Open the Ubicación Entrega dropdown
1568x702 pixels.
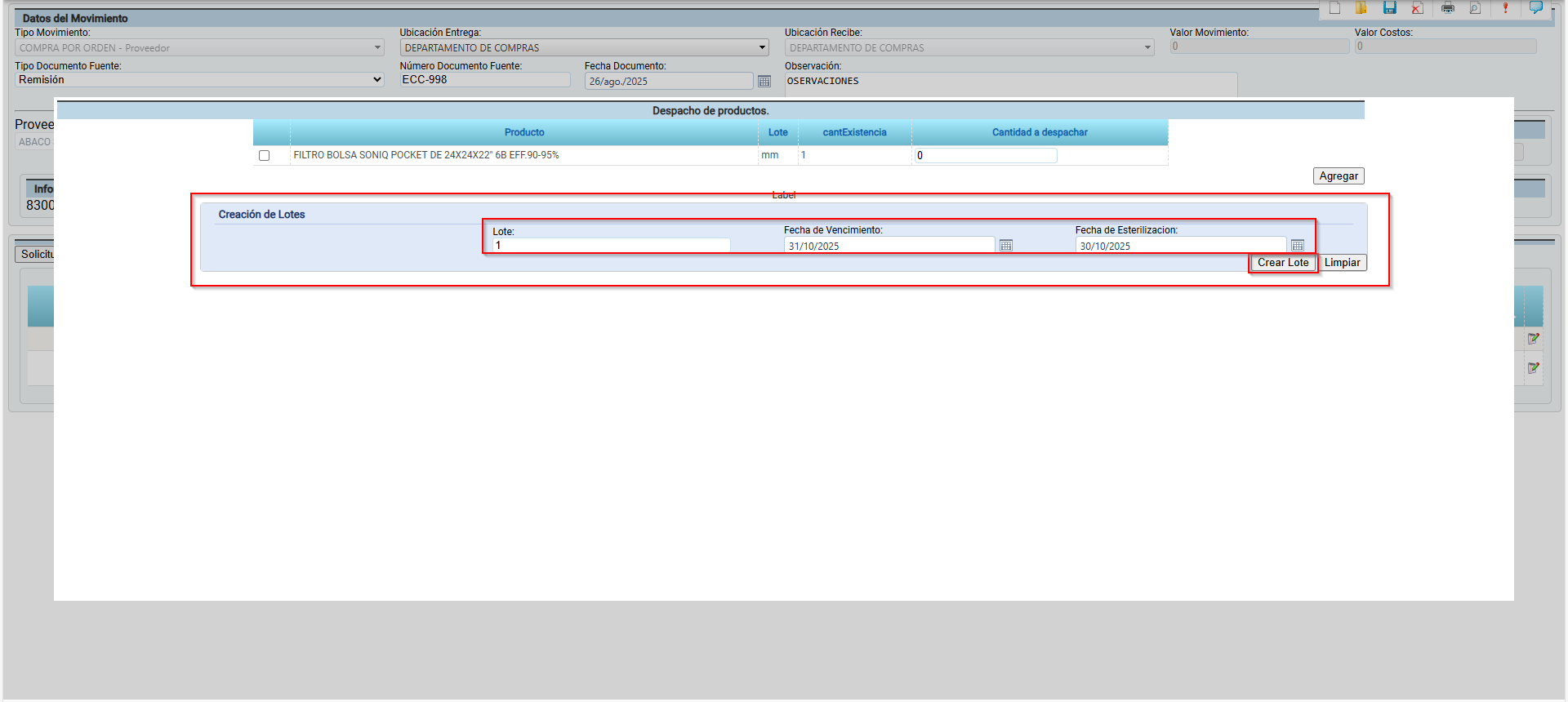584,48
